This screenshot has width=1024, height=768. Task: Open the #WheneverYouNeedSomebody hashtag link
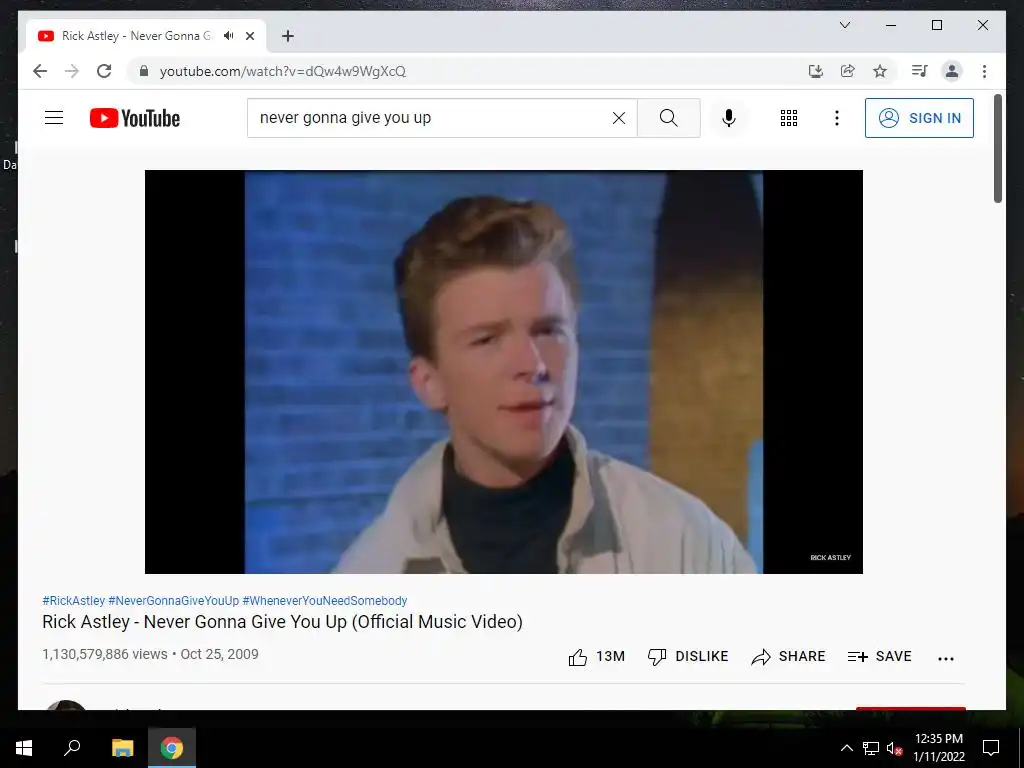pos(325,601)
